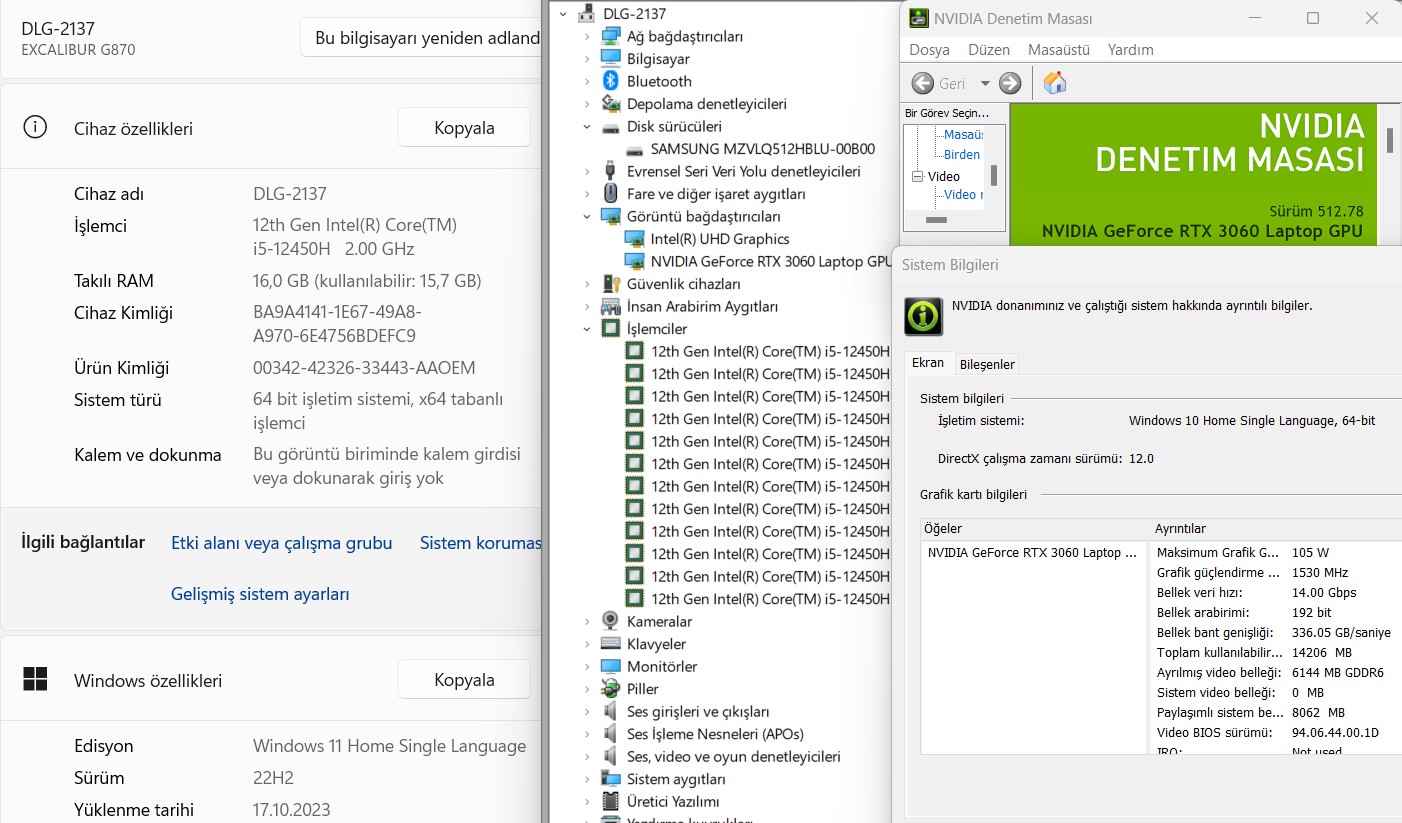Image resolution: width=1402 pixels, height=823 pixels.
Task: Click the İnsan Arabirim Aygıtları icon
Action: coord(611,306)
